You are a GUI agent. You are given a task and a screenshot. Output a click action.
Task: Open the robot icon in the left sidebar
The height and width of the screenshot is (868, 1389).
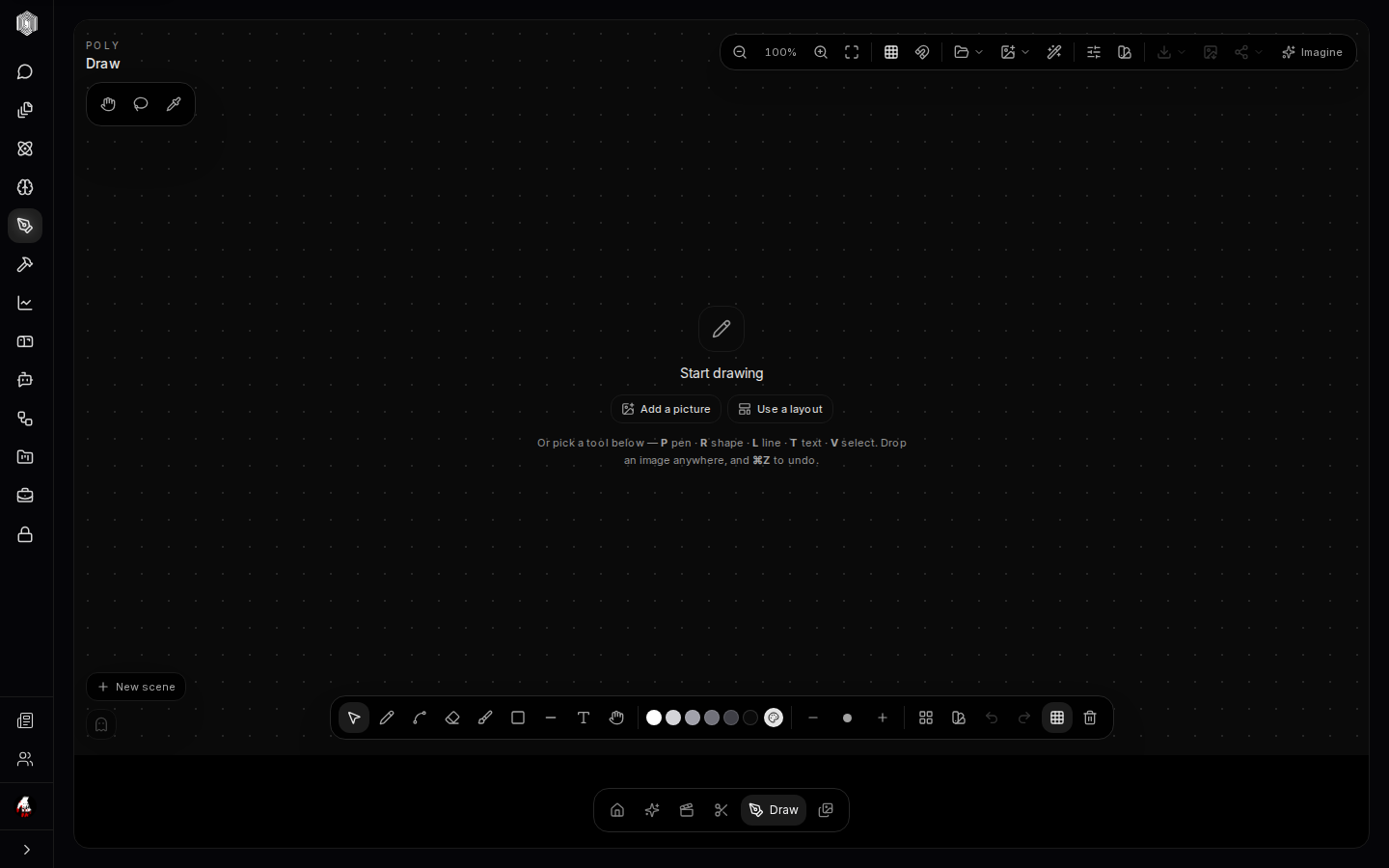(x=25, y=381)
